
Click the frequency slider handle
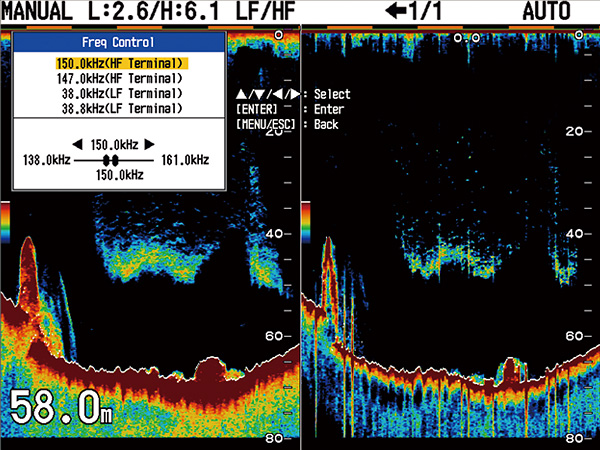coord(111,160)
